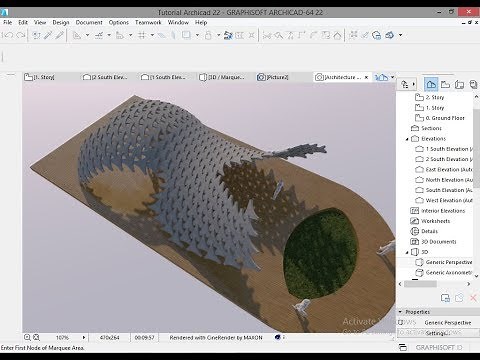Screen dimensions: 480x360
Task: Click the red Delete X icon below Navigator
Action: pos(473,298)
